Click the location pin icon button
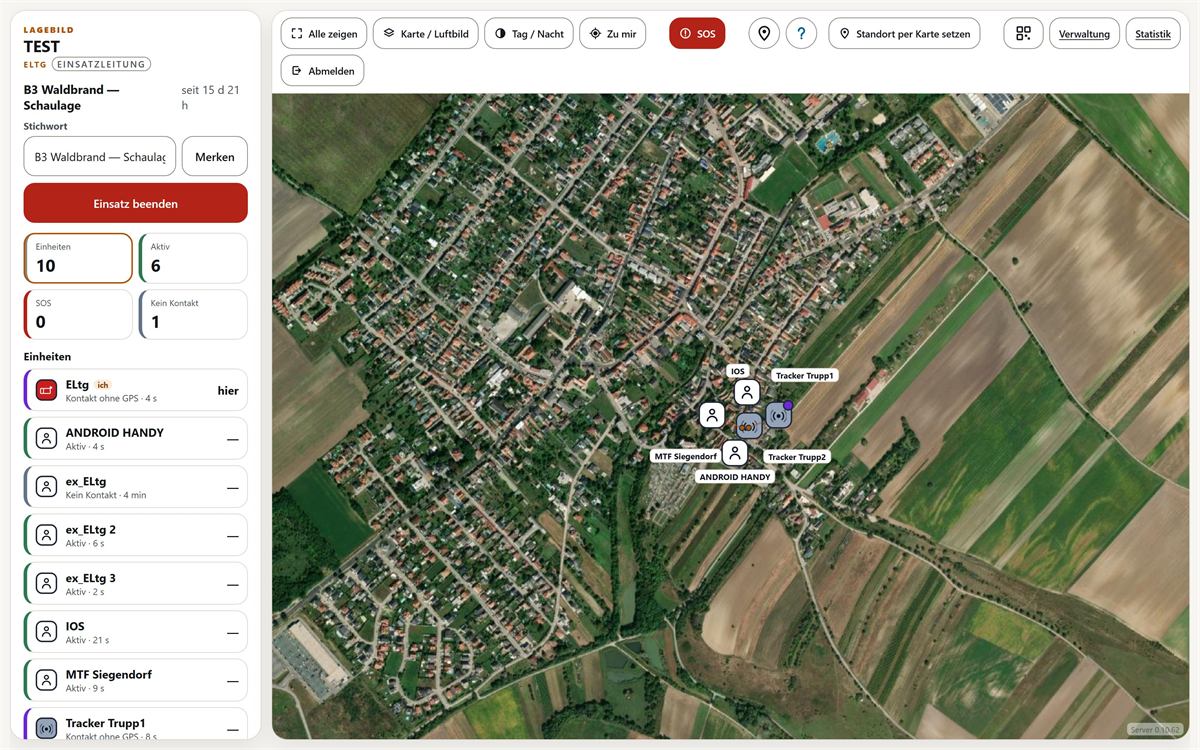 (764, 33)
